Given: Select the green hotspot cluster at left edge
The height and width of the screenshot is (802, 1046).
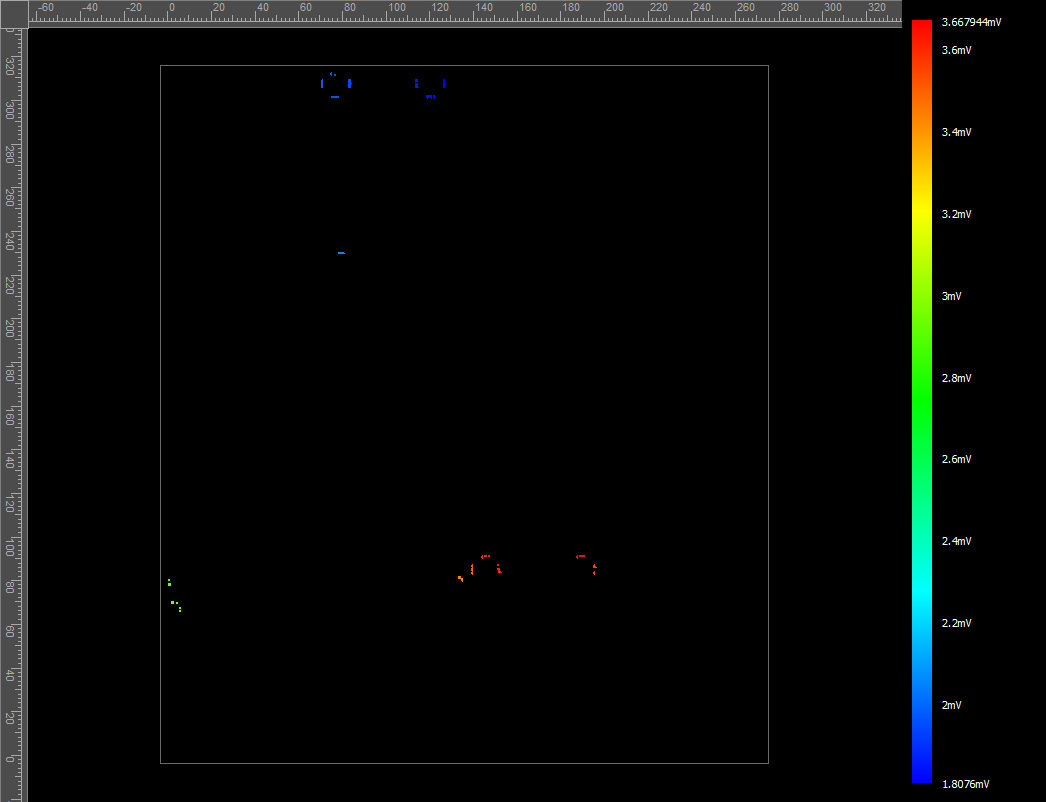Looking at the screenshot, I should (174, 594).
